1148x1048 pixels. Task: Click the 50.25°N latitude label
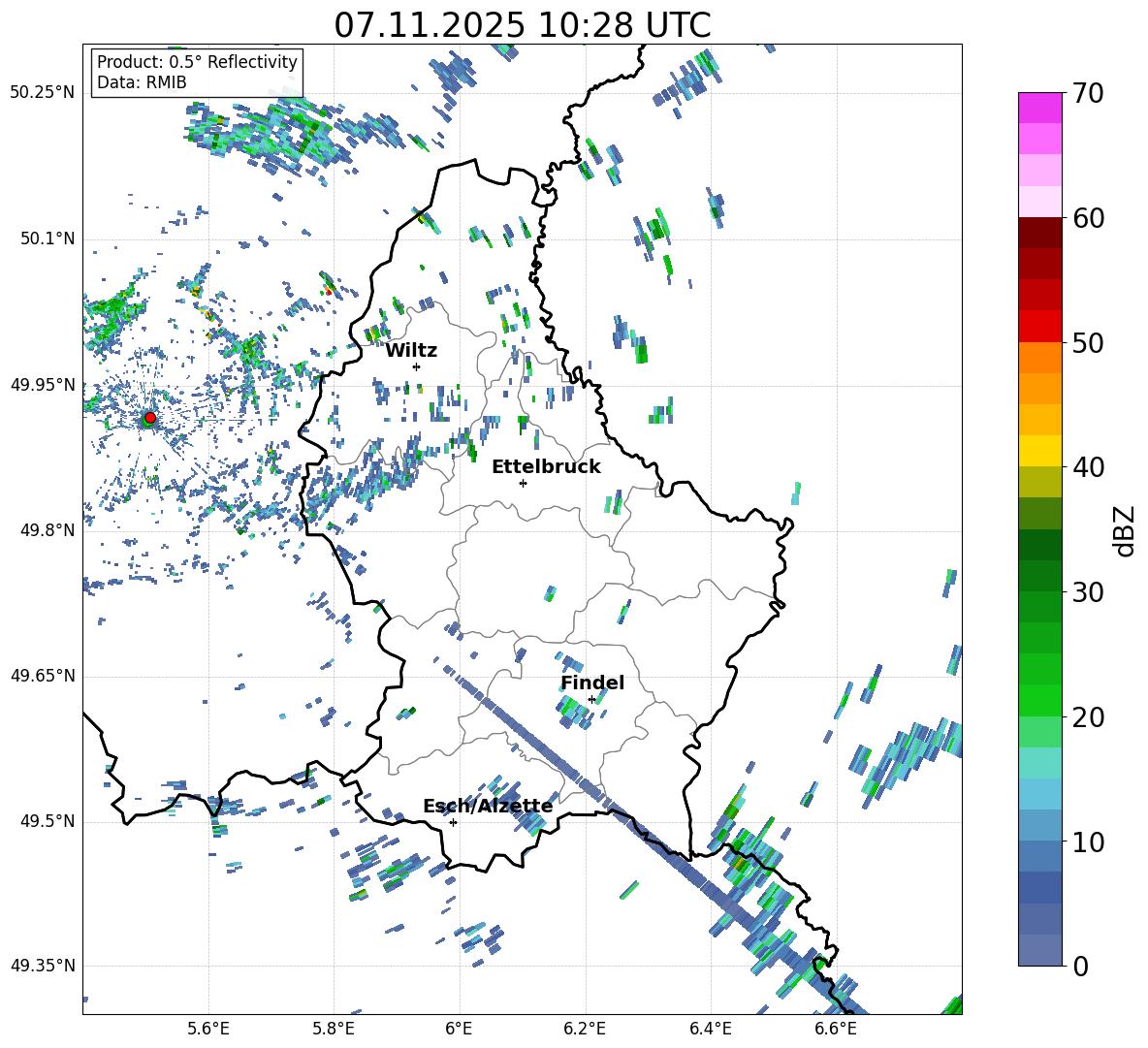(43, 93)
